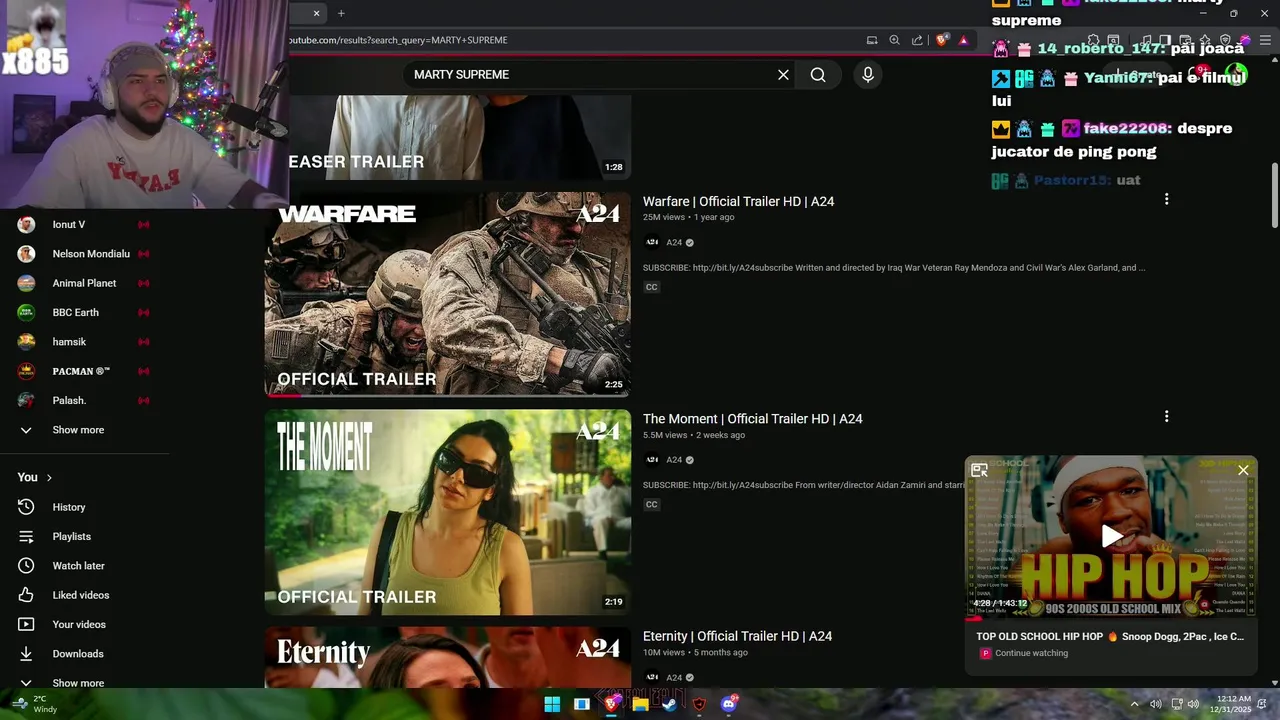This screenshot has height=720, width=1280.
Task: Play The Moment official trailer thumbnail
Action: coord(448,512)
